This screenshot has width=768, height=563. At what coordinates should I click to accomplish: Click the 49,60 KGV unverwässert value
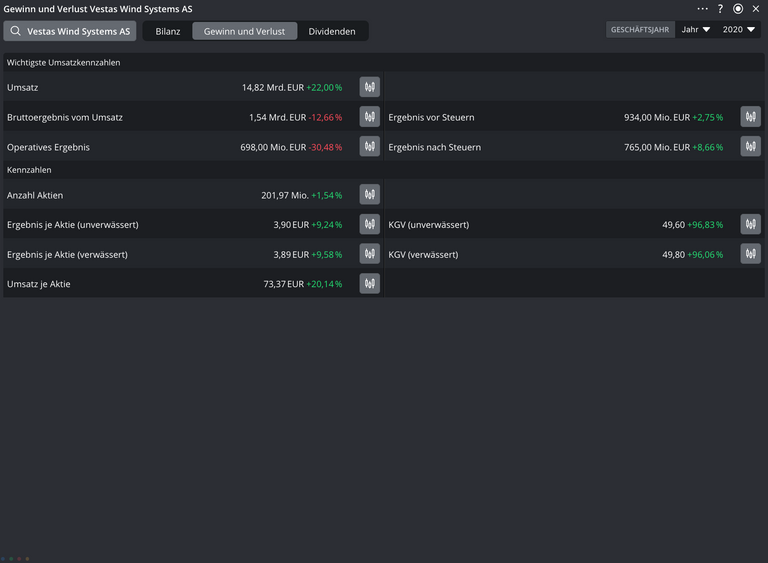[x=673, y=225]
